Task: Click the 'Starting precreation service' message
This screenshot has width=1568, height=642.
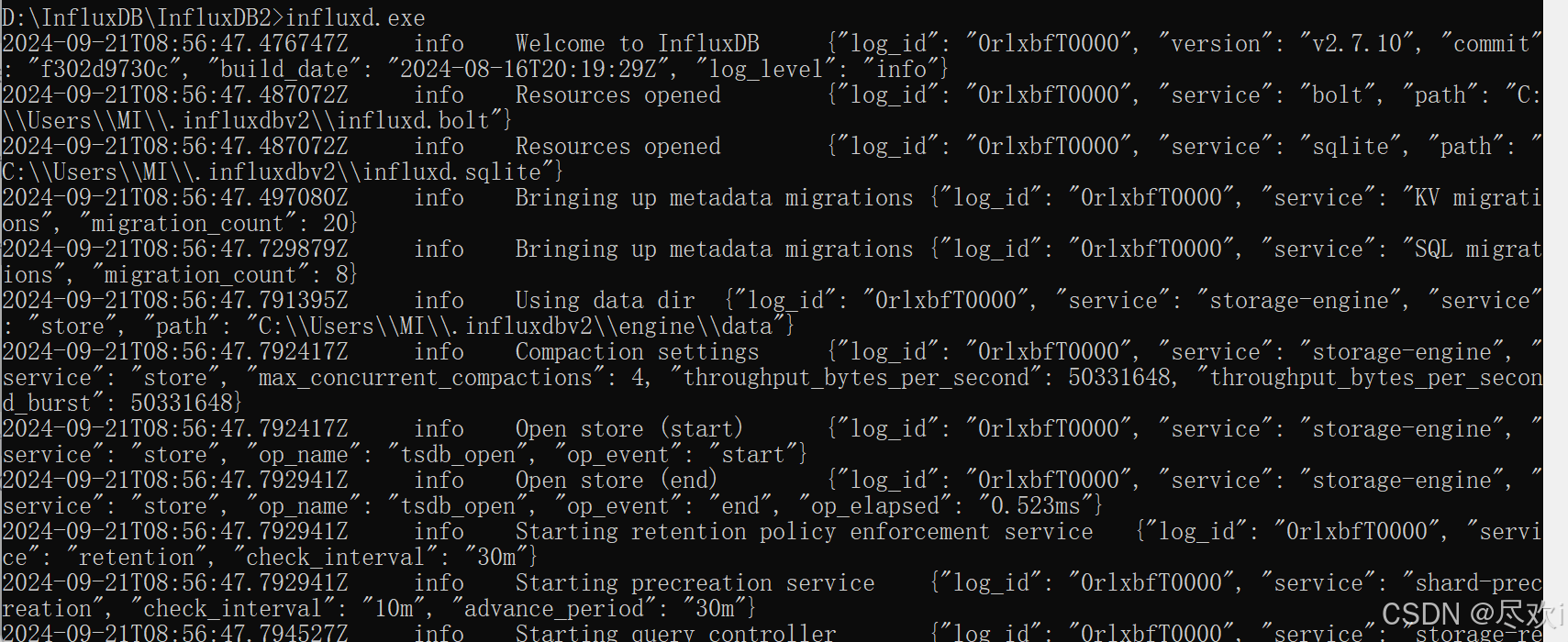Action: click(695, 582)
